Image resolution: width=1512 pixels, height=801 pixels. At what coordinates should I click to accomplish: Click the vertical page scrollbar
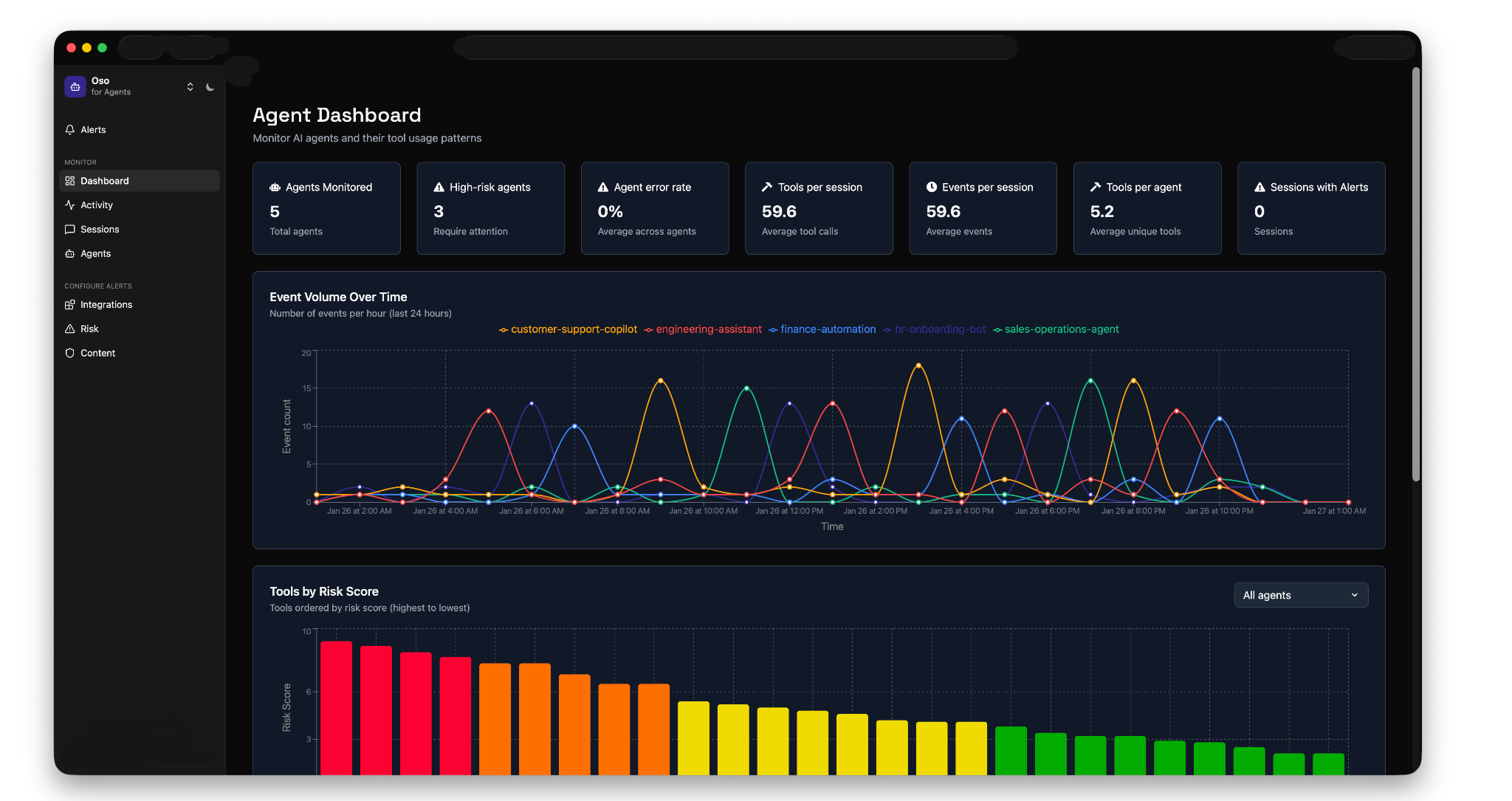[1416, 273]
